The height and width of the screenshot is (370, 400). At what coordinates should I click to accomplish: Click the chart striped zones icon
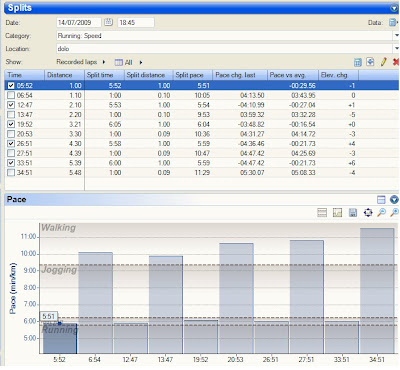click(322, 212)
